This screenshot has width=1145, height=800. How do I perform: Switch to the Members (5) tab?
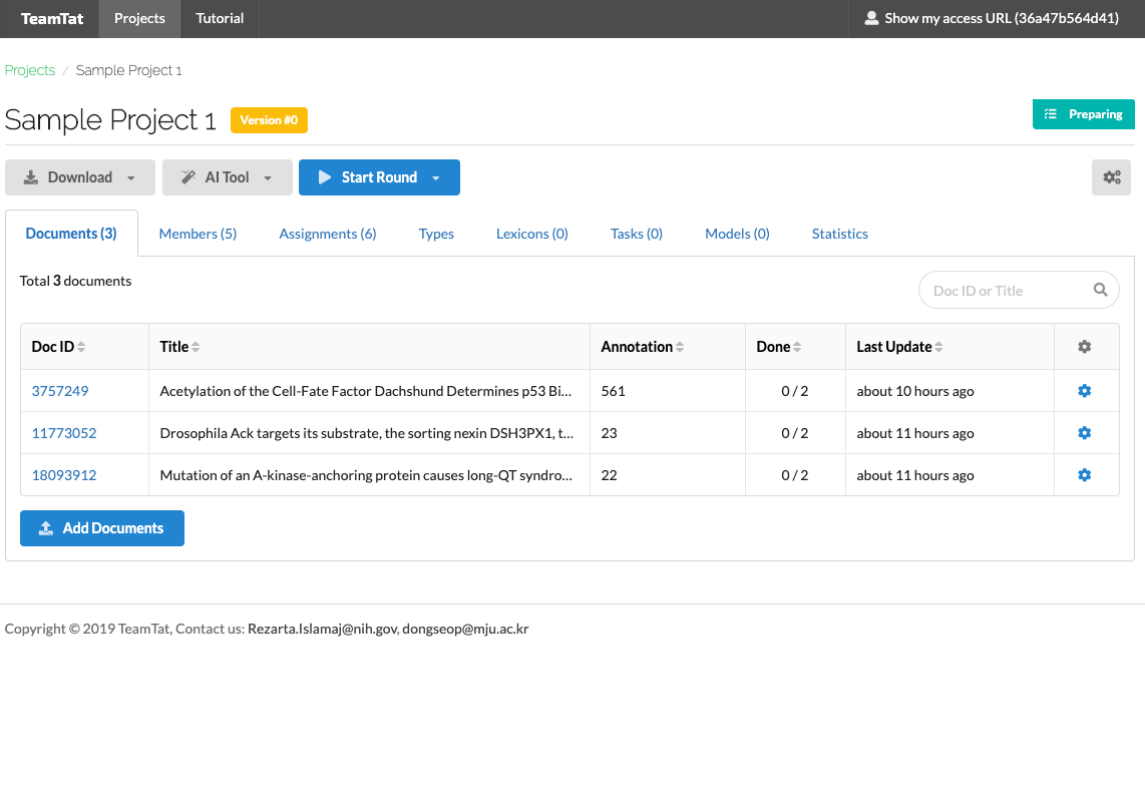pos(198,234)
